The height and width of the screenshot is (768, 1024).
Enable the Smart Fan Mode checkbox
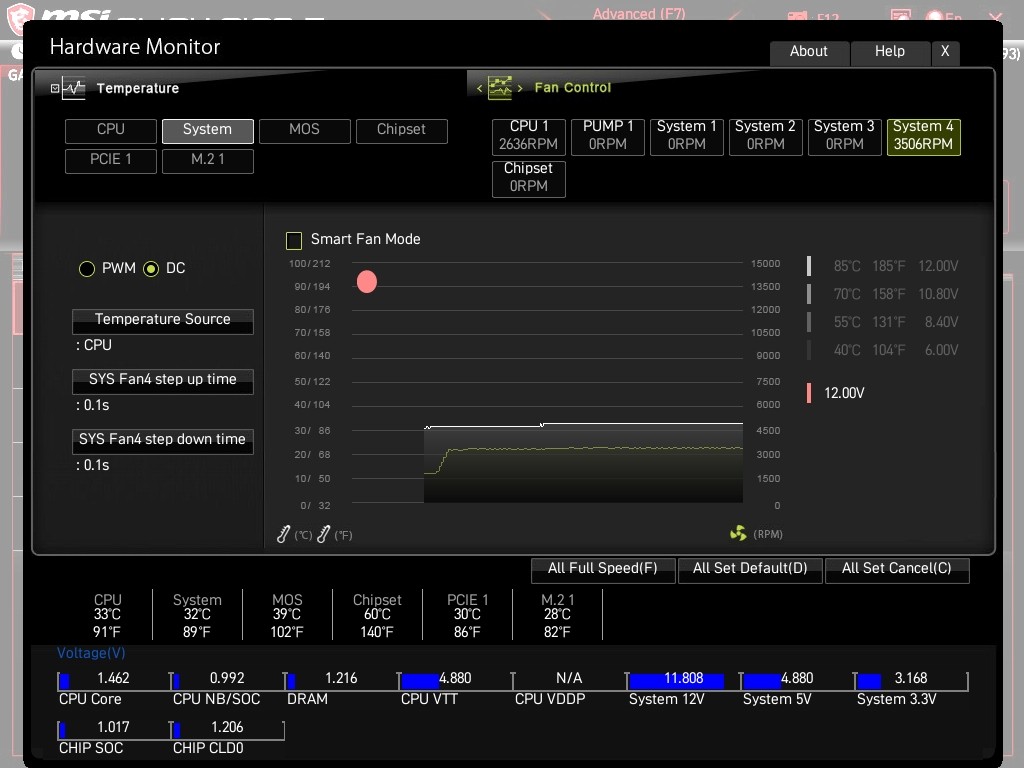pos(294,240)
